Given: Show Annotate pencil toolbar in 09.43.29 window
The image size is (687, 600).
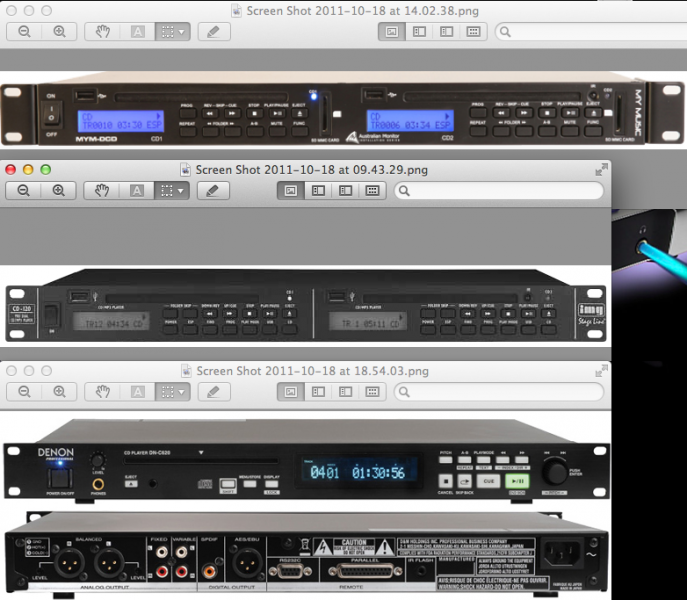Looking at the screenshot, I should tap(213, 191).
